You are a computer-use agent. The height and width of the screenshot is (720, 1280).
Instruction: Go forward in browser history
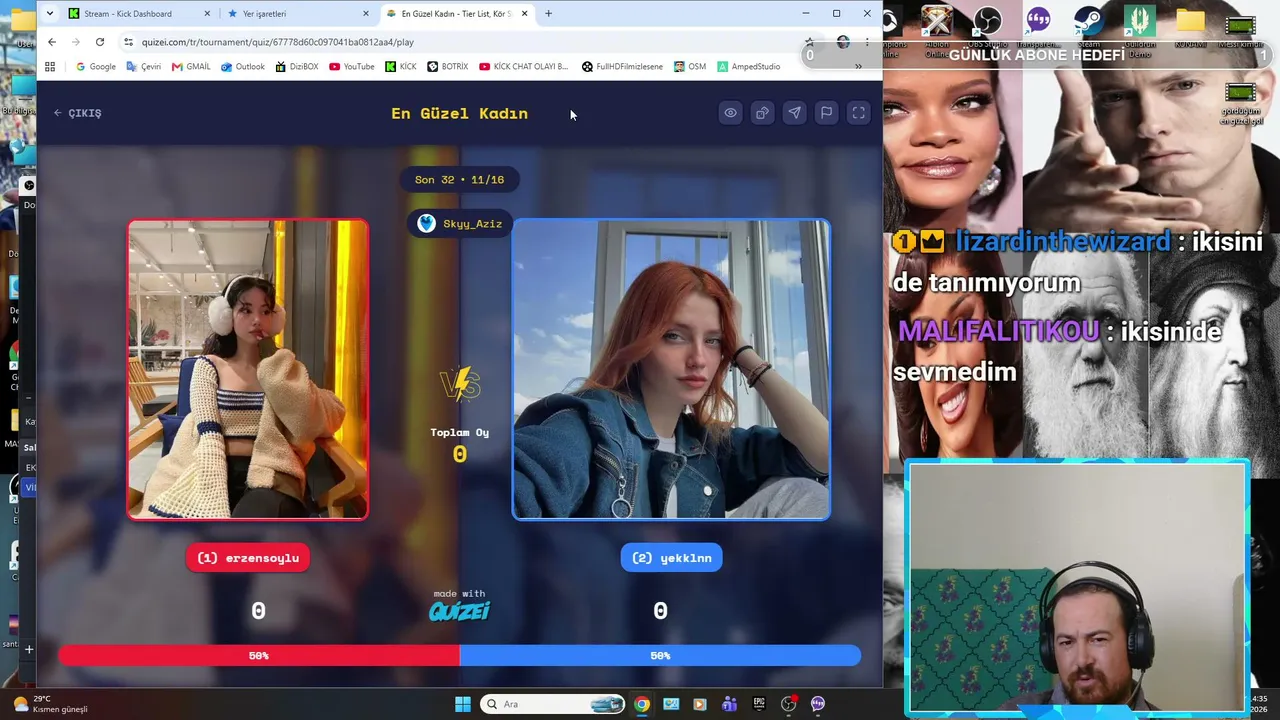tap(76, 42)
